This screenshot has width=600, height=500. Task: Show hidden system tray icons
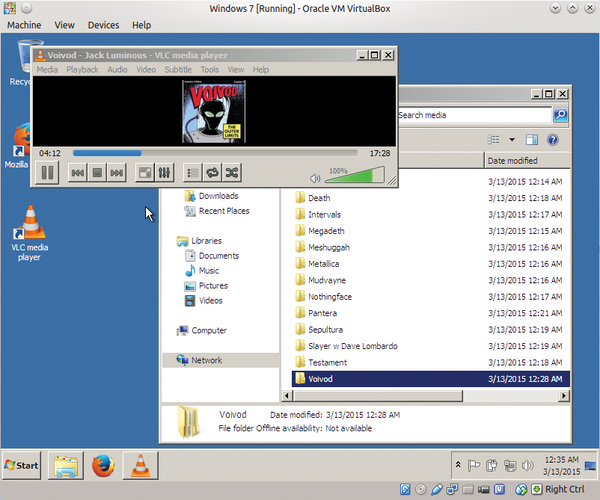[x=458, y=464]
